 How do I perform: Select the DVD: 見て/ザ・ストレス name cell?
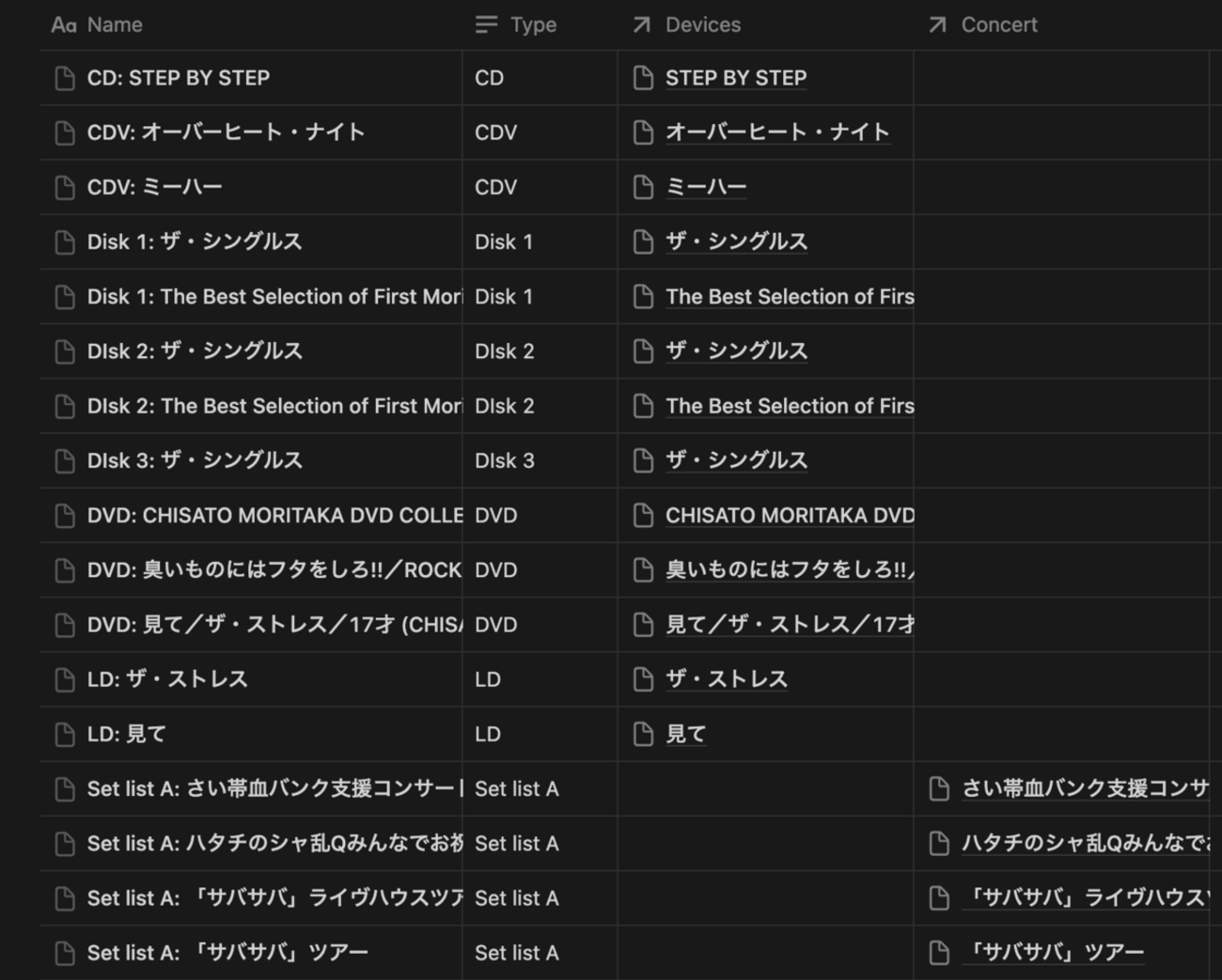coord(251,625)
